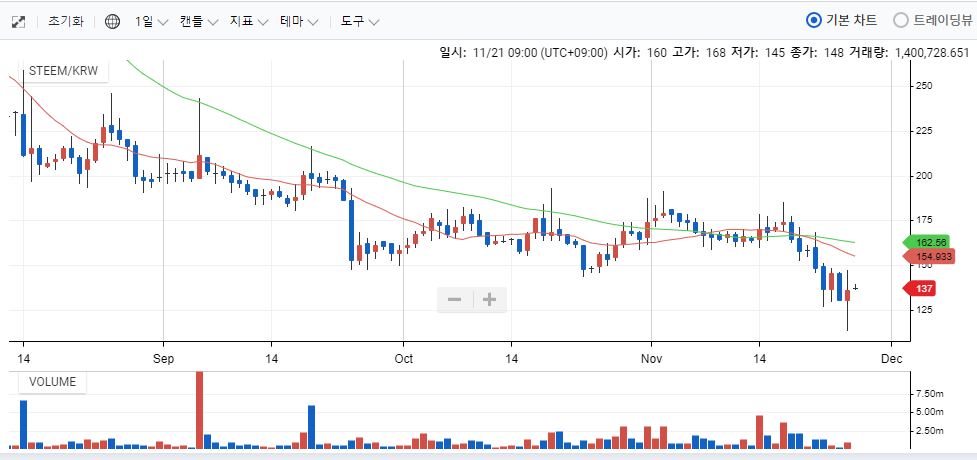The image size is (977, 460).
Task: Zoom out with the minus button
Action: (455, 300)
